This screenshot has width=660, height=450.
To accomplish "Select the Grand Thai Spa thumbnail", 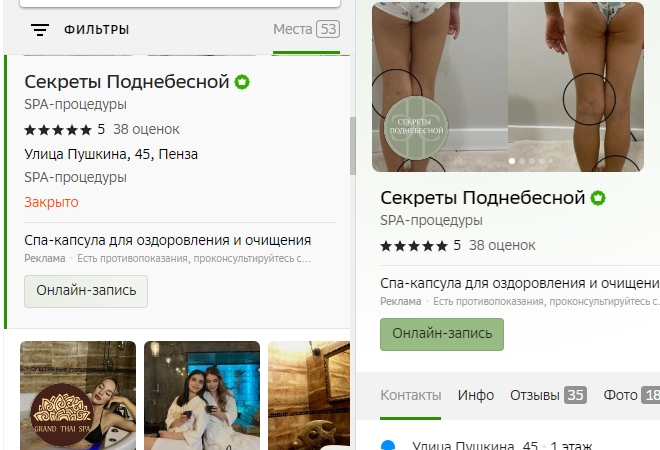I will click(77, 395).
